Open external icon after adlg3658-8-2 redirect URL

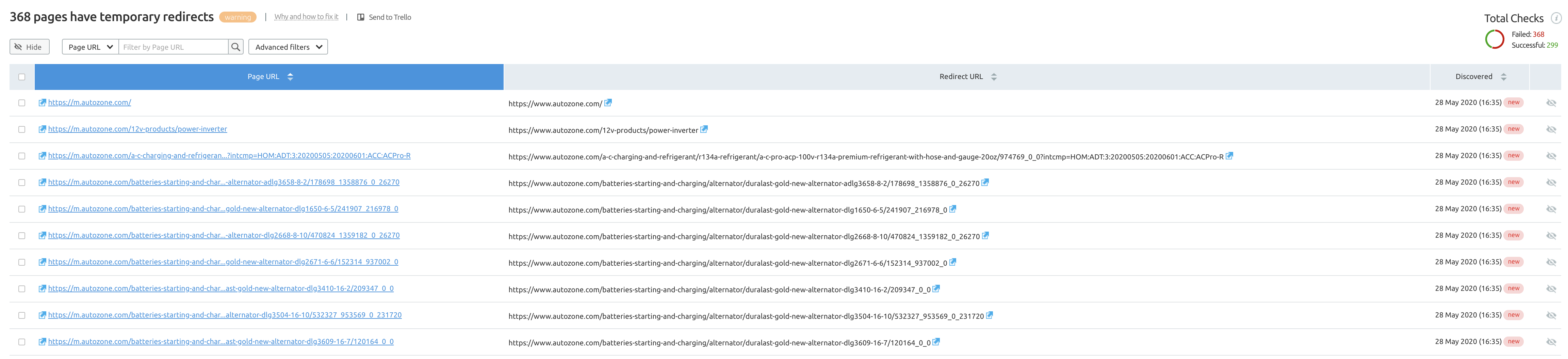click(985, 182)
